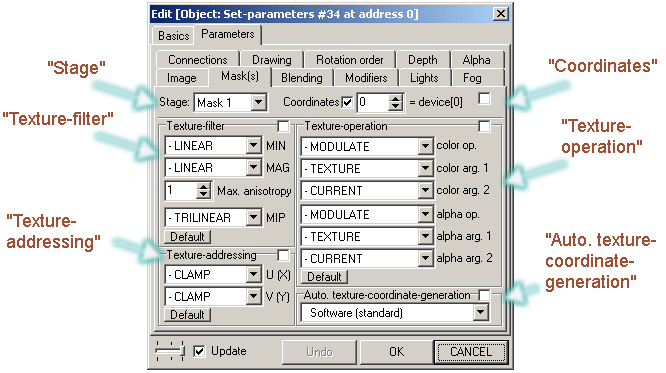Screen dimensions: 666x373
Task: Enable the Texture-filter group checkbox
Action: point(283,126)
